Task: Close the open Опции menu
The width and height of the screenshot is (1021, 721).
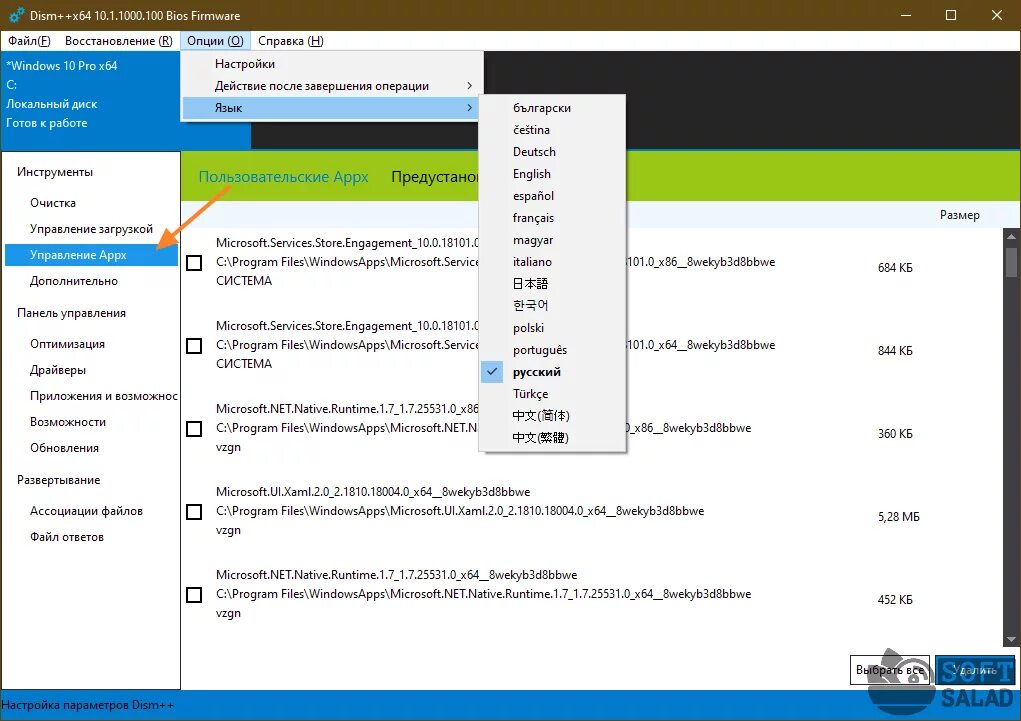Action: [215, 41]
